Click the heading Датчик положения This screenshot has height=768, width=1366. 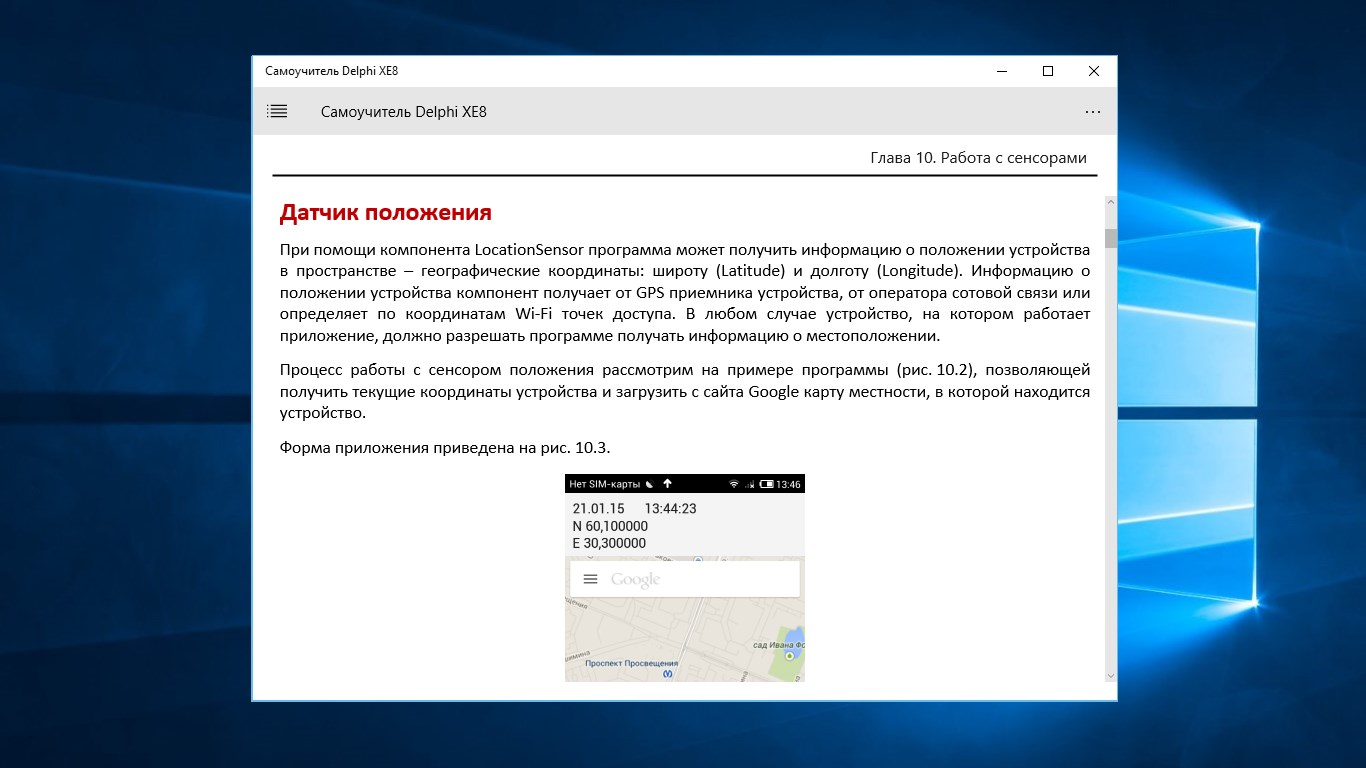(x=385, y=213)
